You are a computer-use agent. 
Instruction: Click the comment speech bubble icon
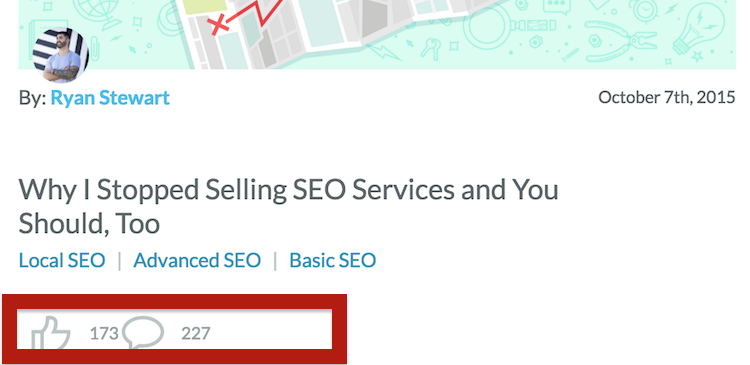[x=143, y=332]
